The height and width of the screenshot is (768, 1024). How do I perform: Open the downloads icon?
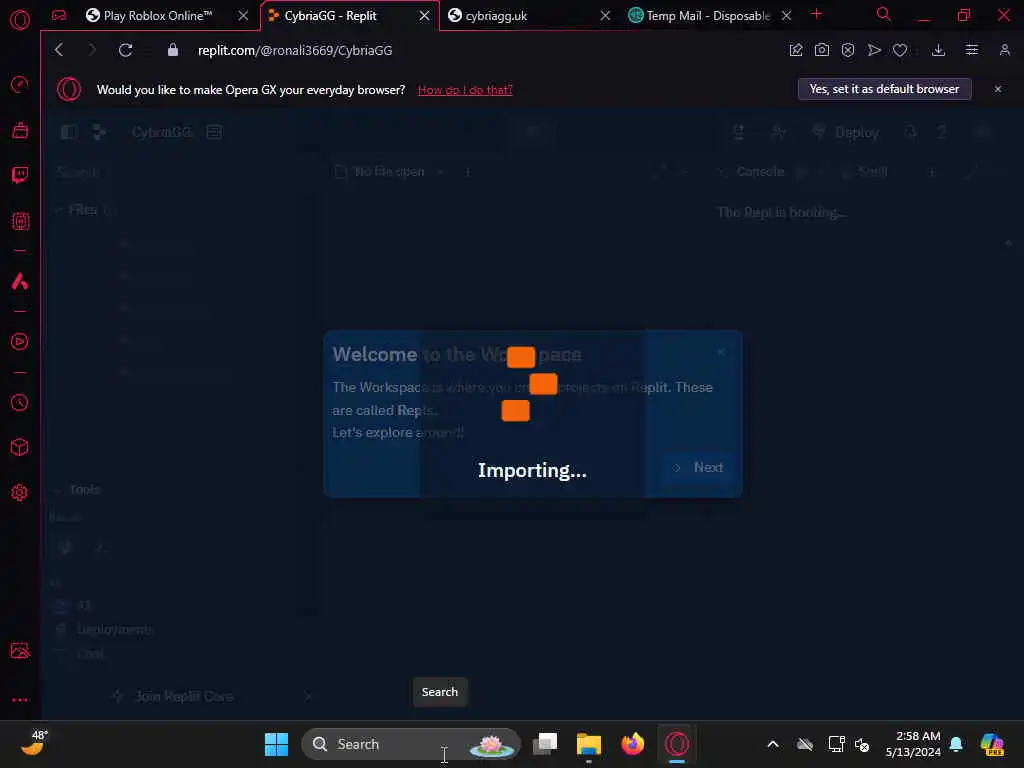(938, 50)
